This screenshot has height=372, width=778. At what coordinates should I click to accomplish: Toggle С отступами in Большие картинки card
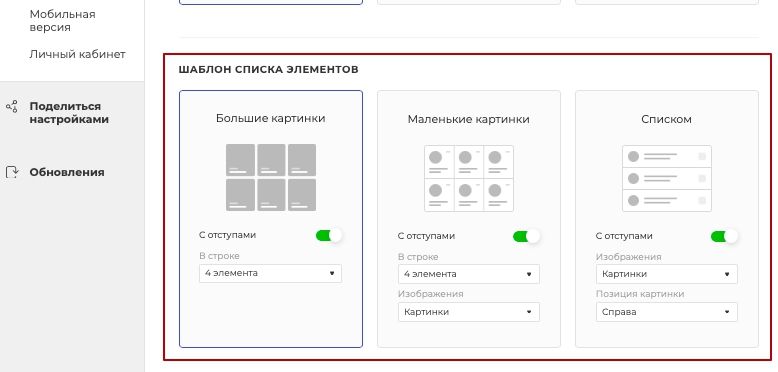[x=329, y=235]
